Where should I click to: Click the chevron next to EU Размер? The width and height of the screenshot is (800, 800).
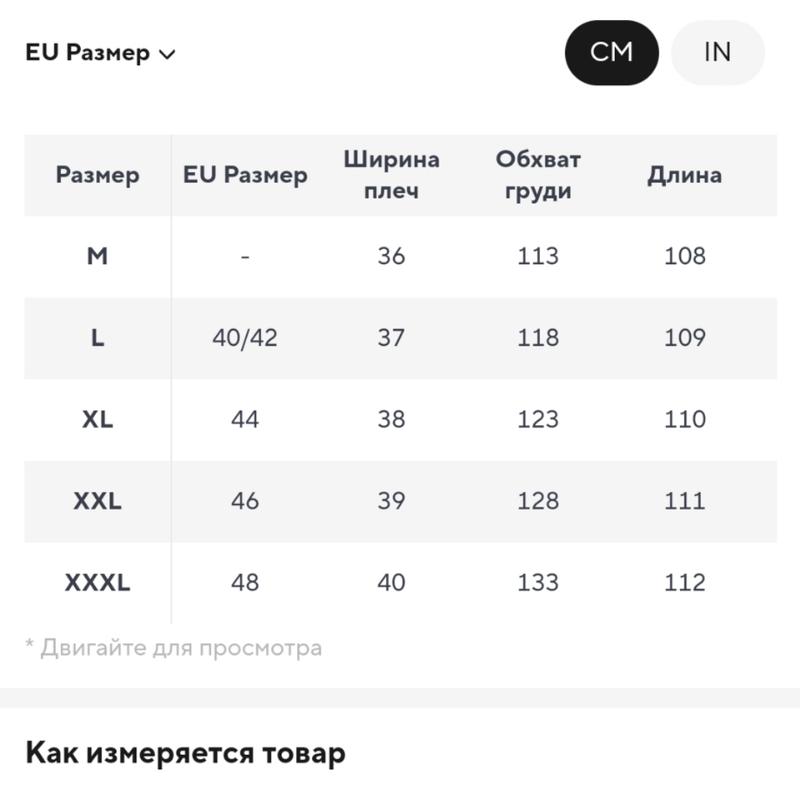click(x=167, y=54)
